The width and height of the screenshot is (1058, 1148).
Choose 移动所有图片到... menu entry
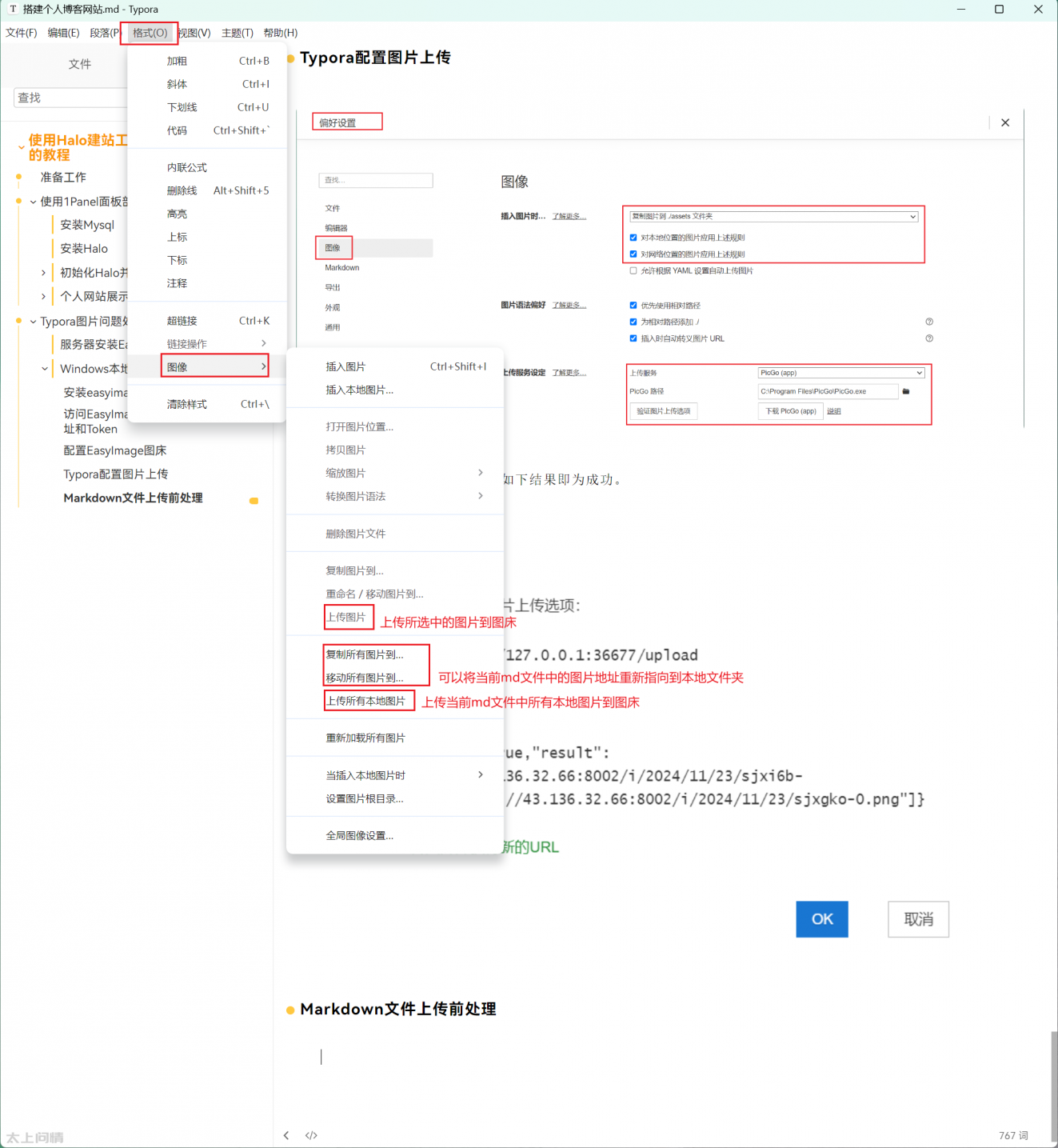pos(395,678)
